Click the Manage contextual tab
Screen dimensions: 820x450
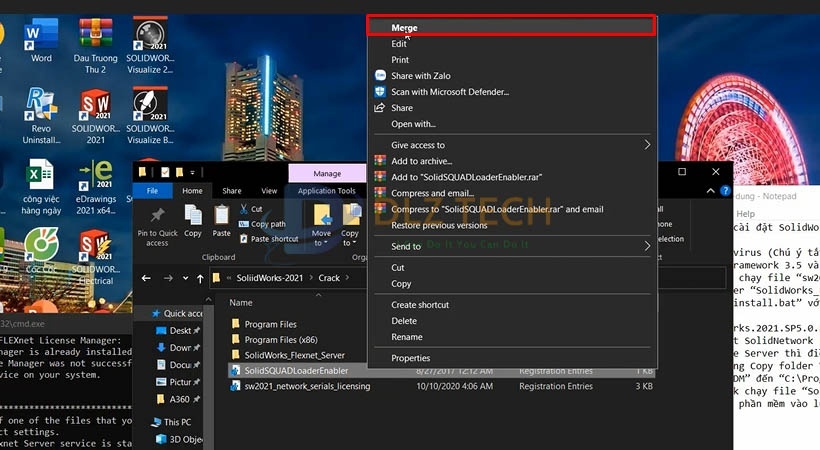pyautogui.click(x=327, y=173)
